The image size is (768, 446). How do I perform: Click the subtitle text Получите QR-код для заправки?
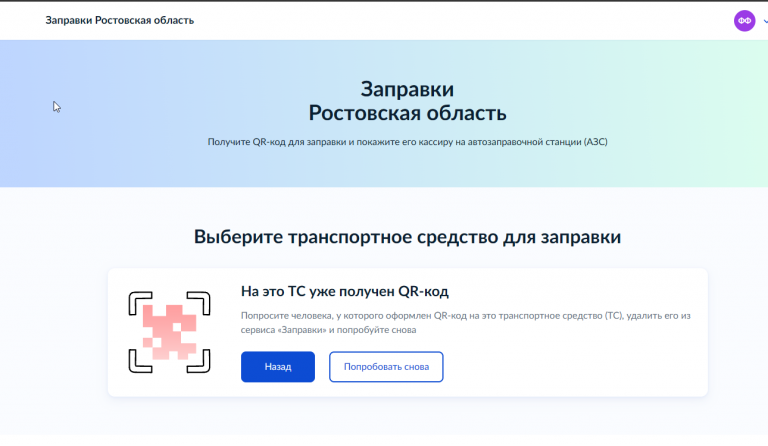click(277, 142)
